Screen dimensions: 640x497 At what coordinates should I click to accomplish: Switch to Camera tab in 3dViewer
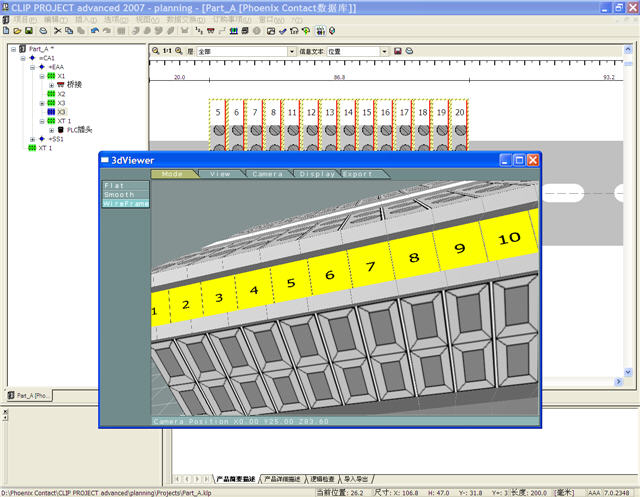[x=268, y=174]
